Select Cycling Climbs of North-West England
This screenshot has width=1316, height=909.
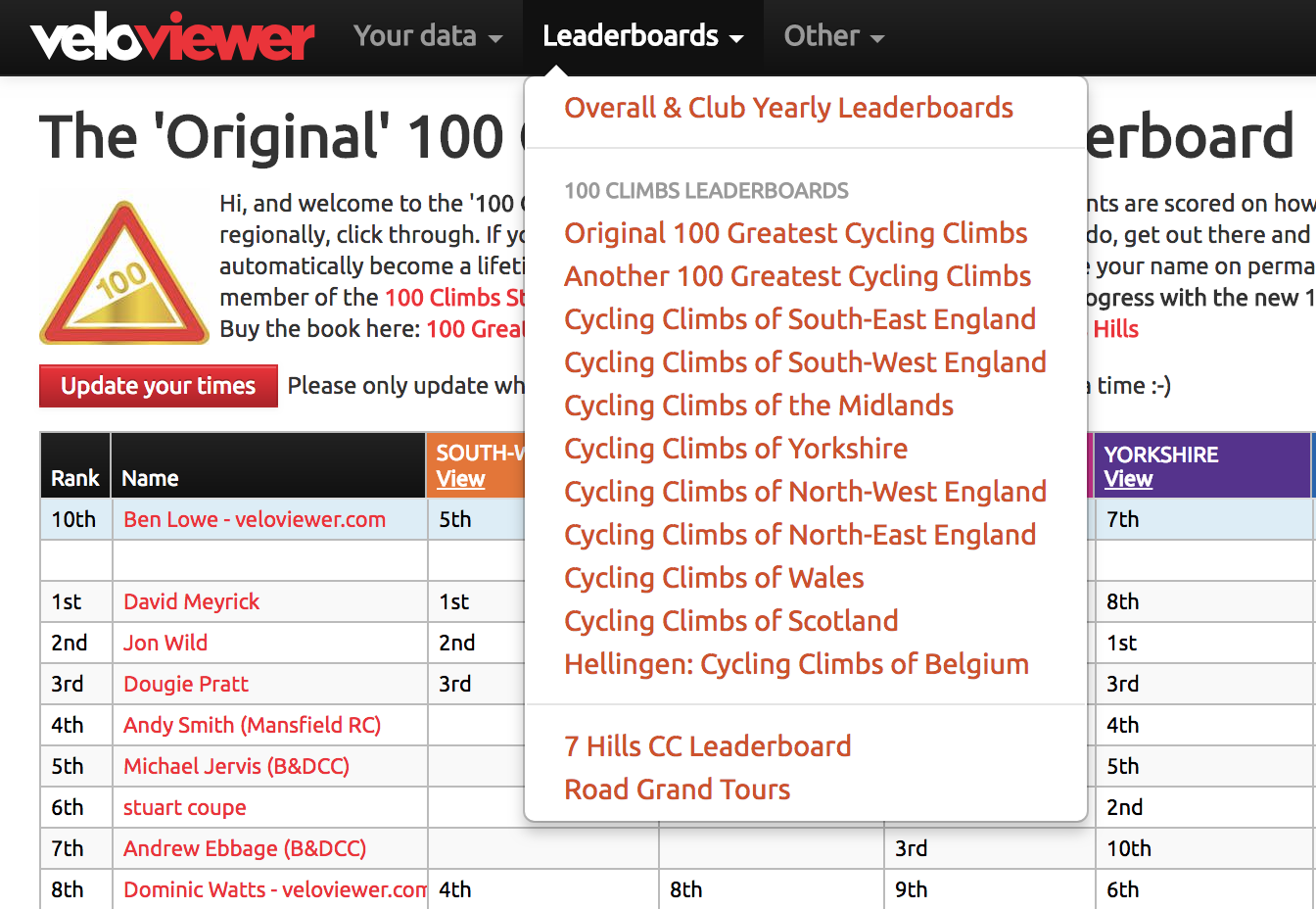(x=805, y=492)
